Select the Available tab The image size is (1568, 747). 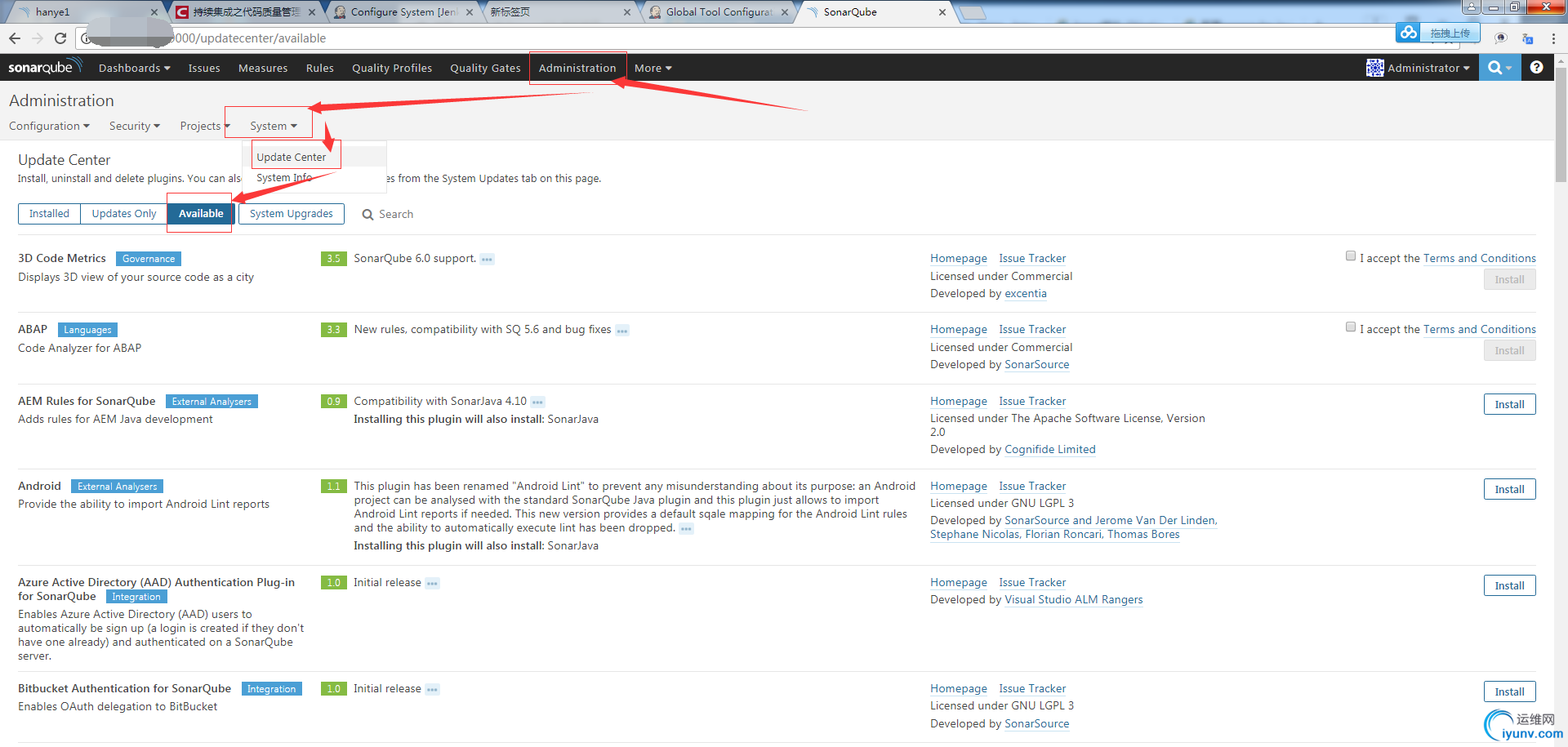(201, 214)
